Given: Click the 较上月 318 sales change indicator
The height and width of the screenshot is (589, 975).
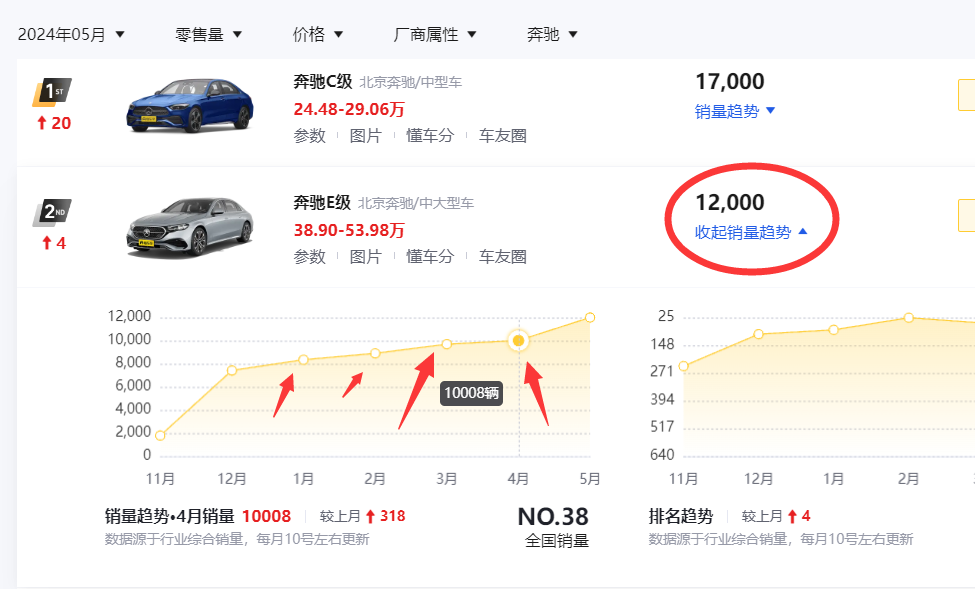Looking at the screenshot, I should [x=362, y=516].
